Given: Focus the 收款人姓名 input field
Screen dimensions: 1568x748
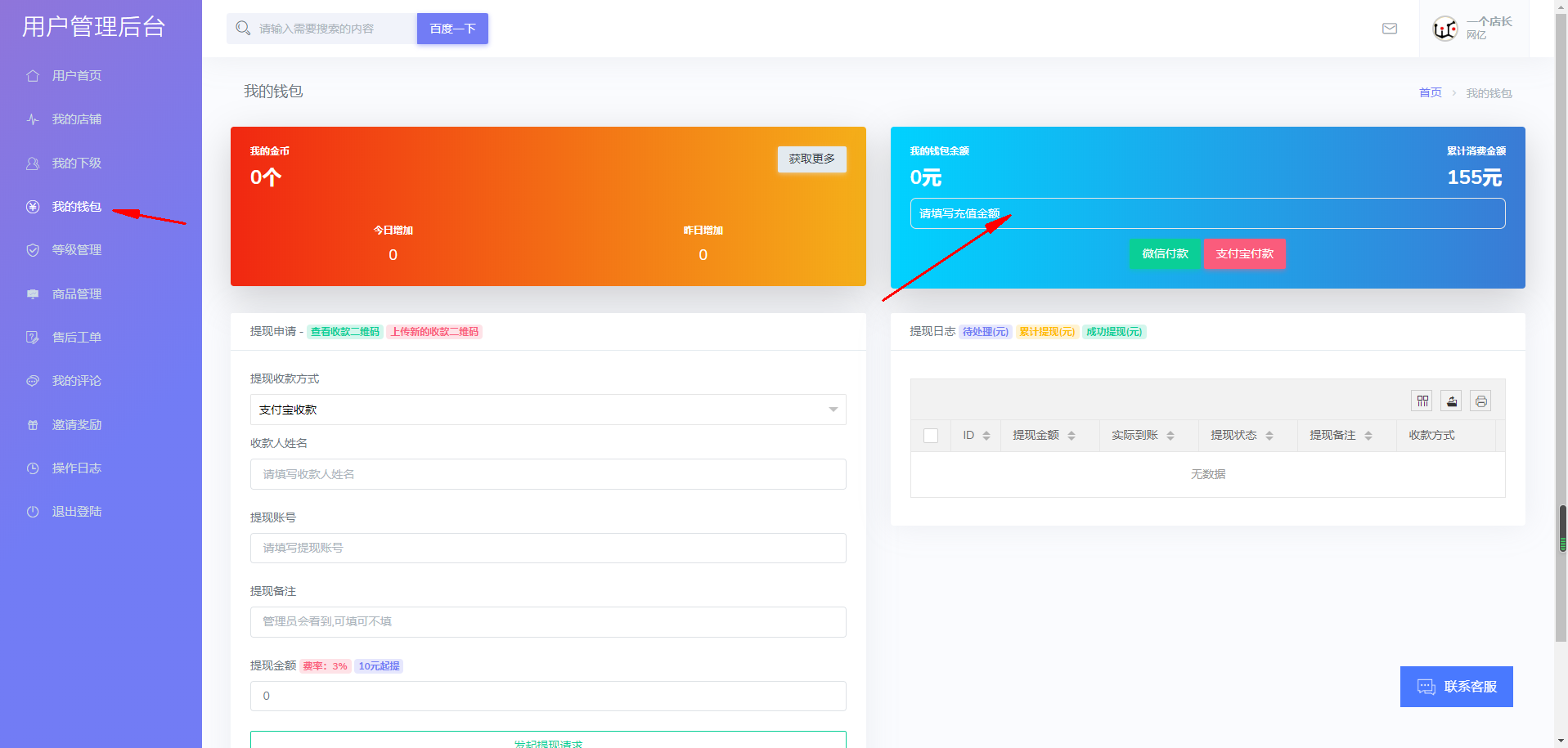Looking at the screenshot, I should coord(548,474).
